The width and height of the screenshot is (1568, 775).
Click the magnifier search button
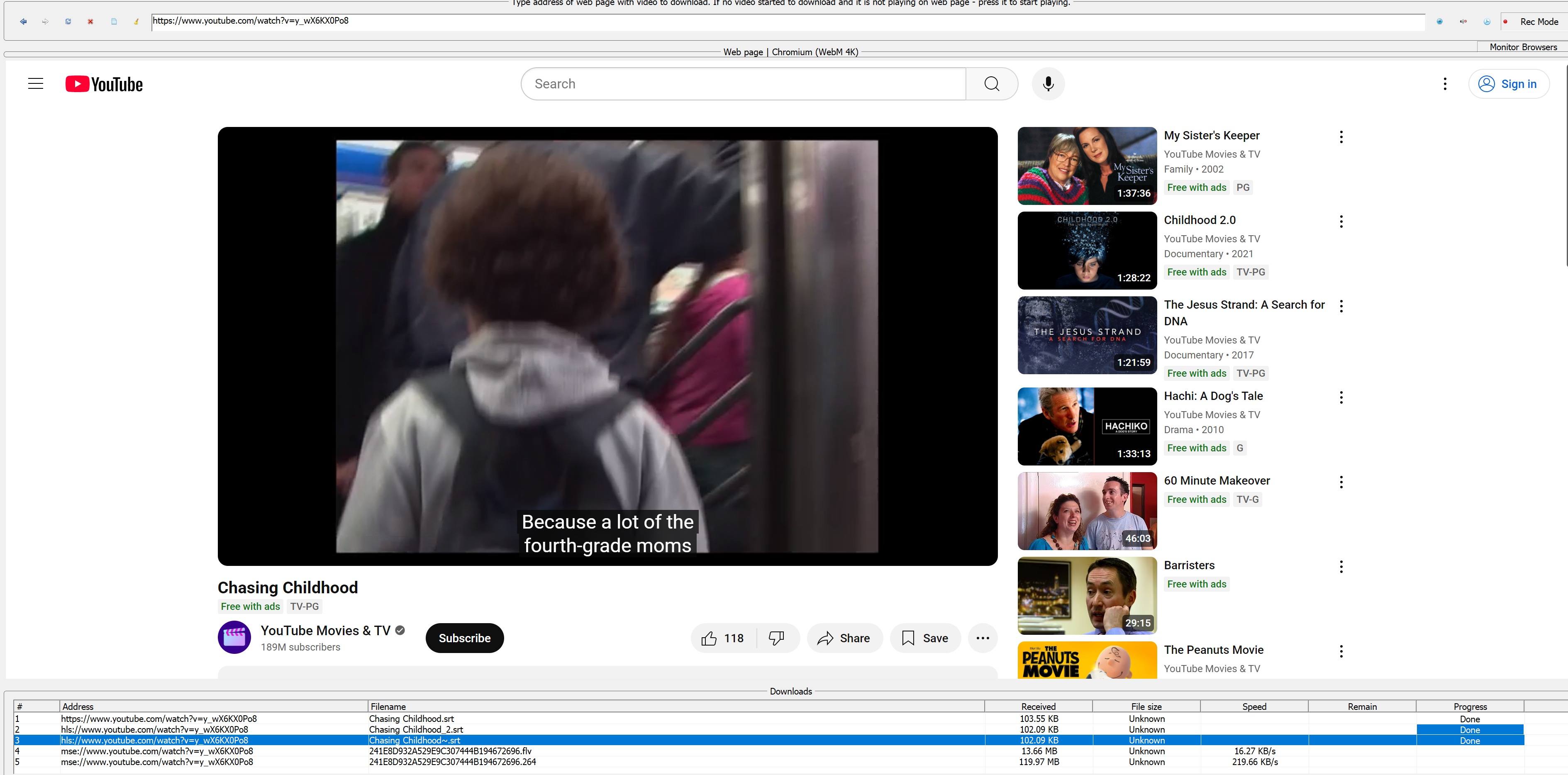[x=992, y=84]
